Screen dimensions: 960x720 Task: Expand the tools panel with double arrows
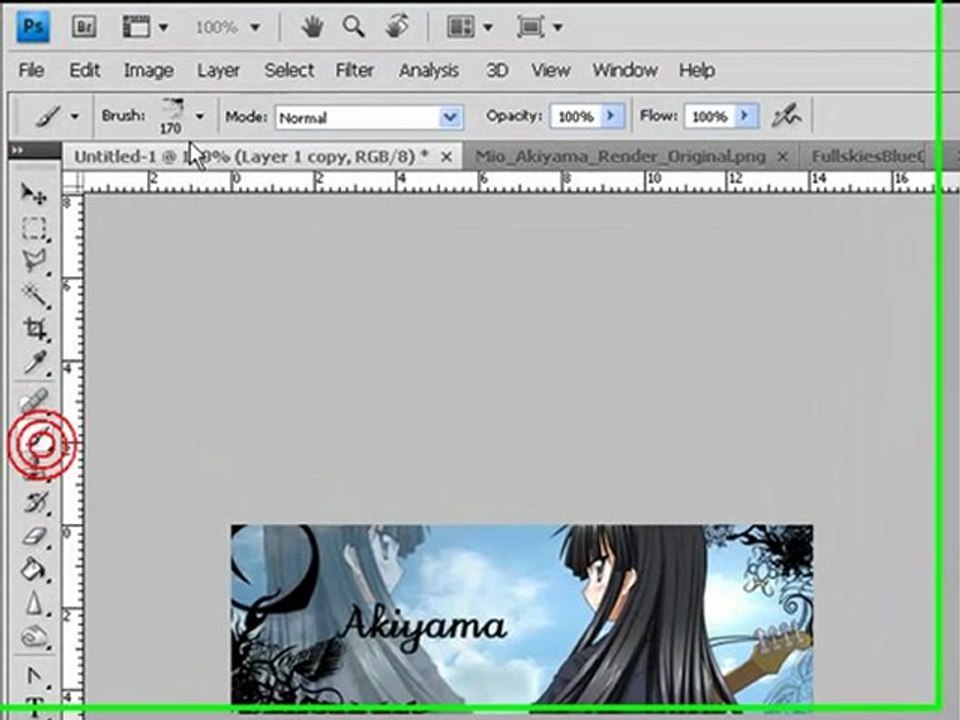pos(18,151)
